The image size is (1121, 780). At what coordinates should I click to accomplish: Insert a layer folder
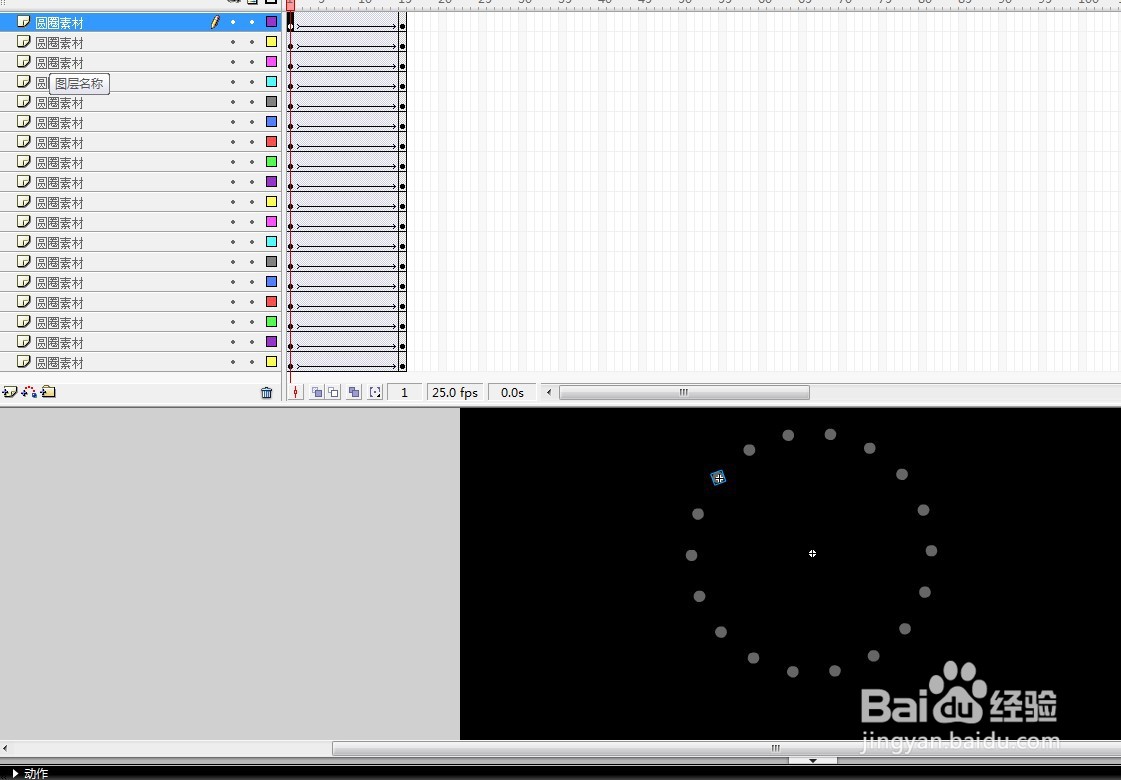(x=49, y=392)
